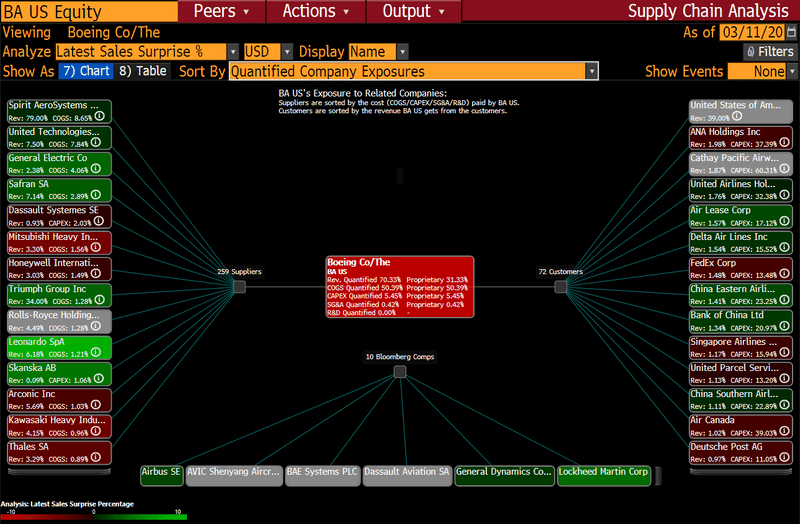Expand Sort By Quantified Company Exposures arrow
Screen dimensions: 800x524
592,71
